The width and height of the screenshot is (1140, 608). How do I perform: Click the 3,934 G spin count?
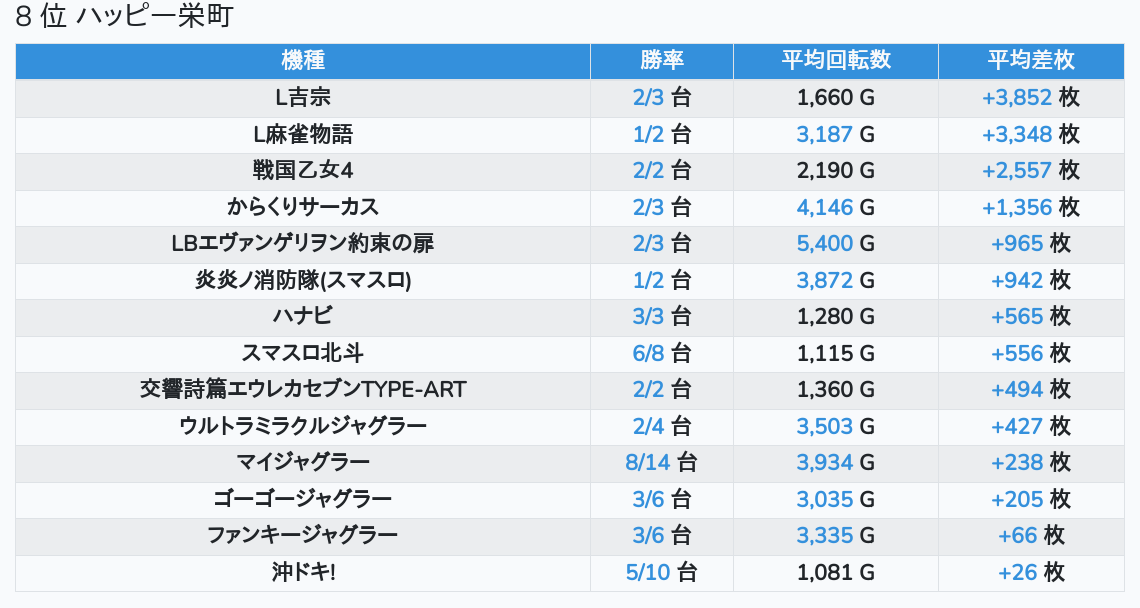(x=836, y=462)
